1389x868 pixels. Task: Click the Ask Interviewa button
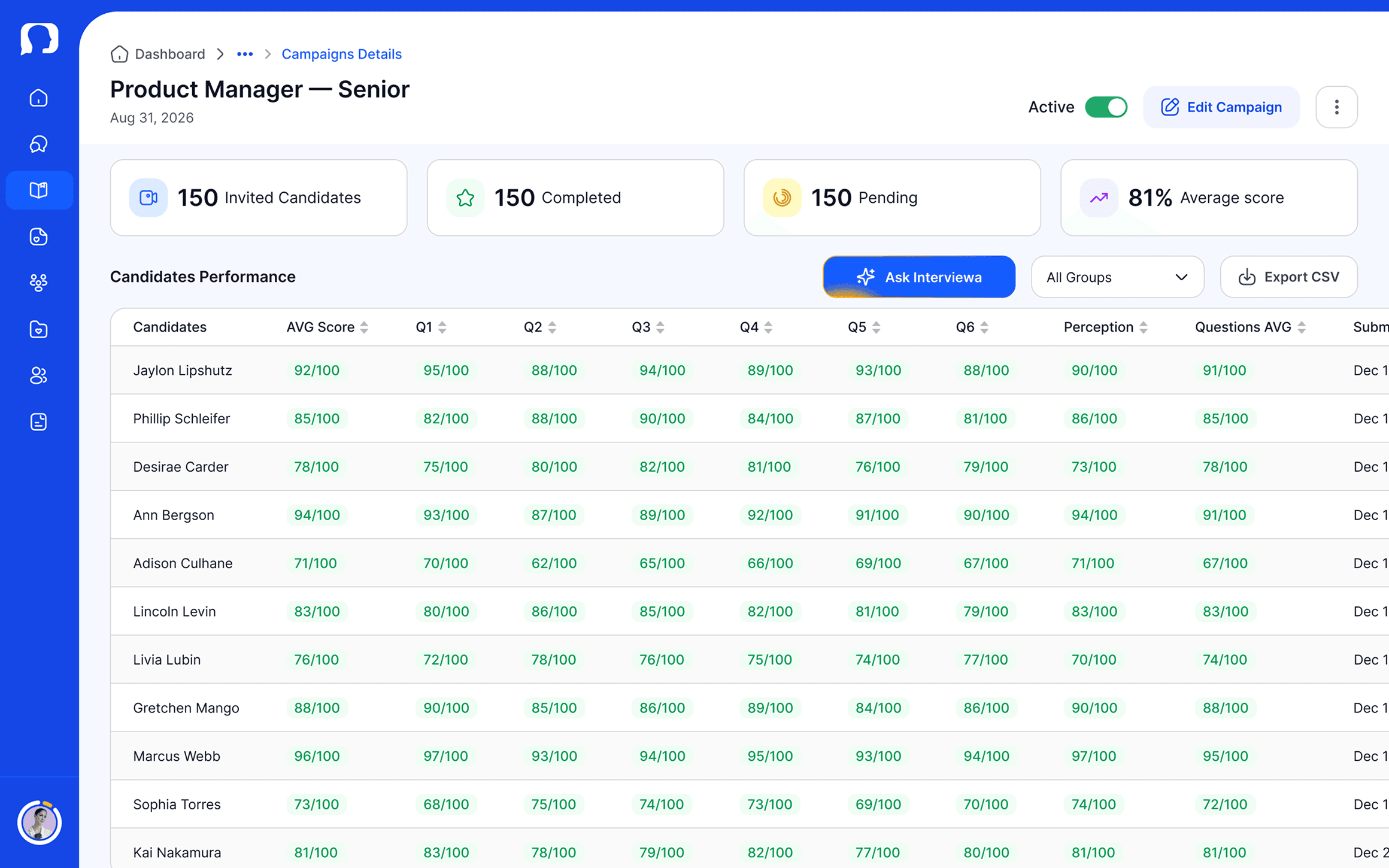(919, 277)
